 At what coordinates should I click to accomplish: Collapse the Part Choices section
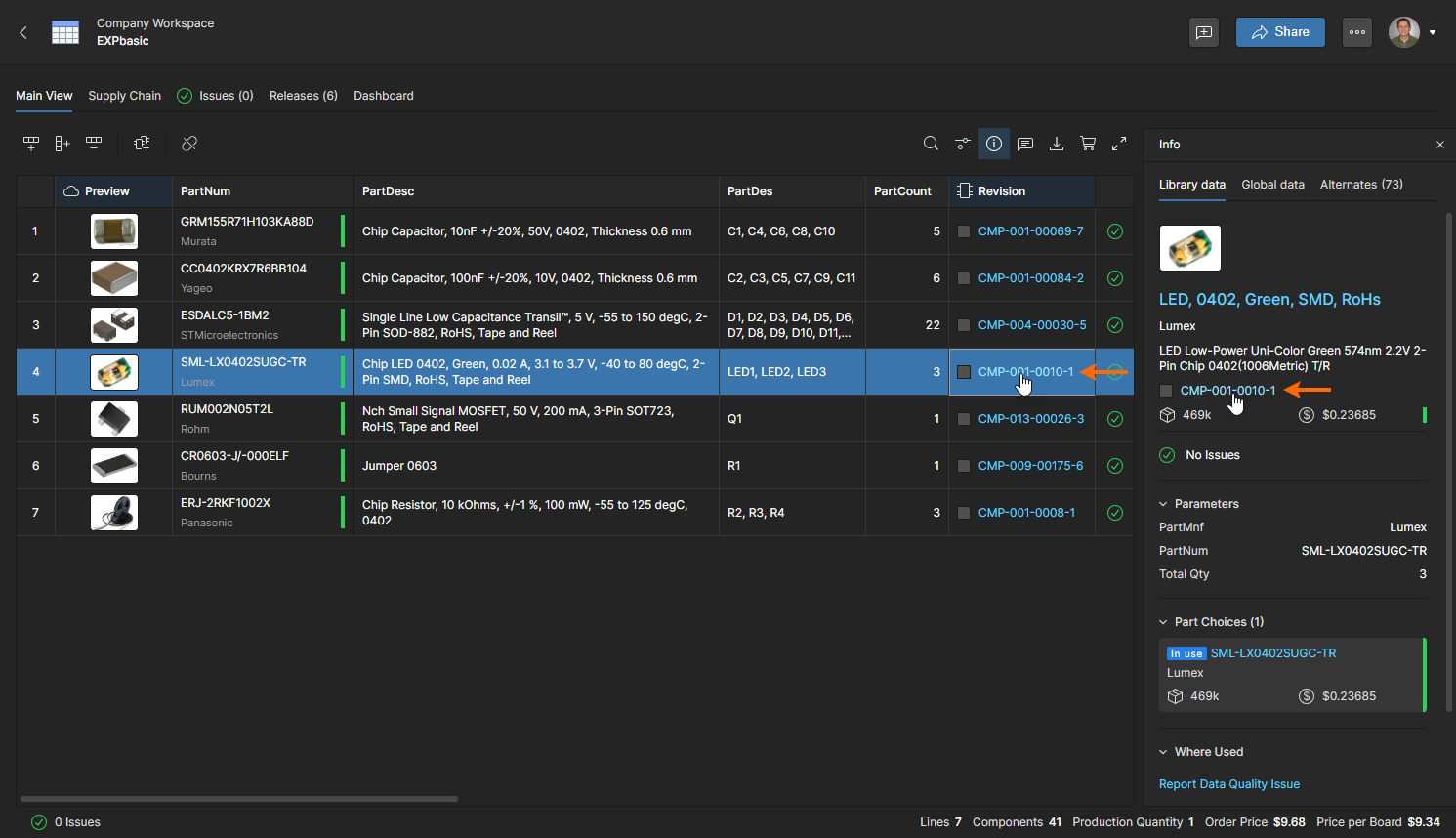point(1164,622)
